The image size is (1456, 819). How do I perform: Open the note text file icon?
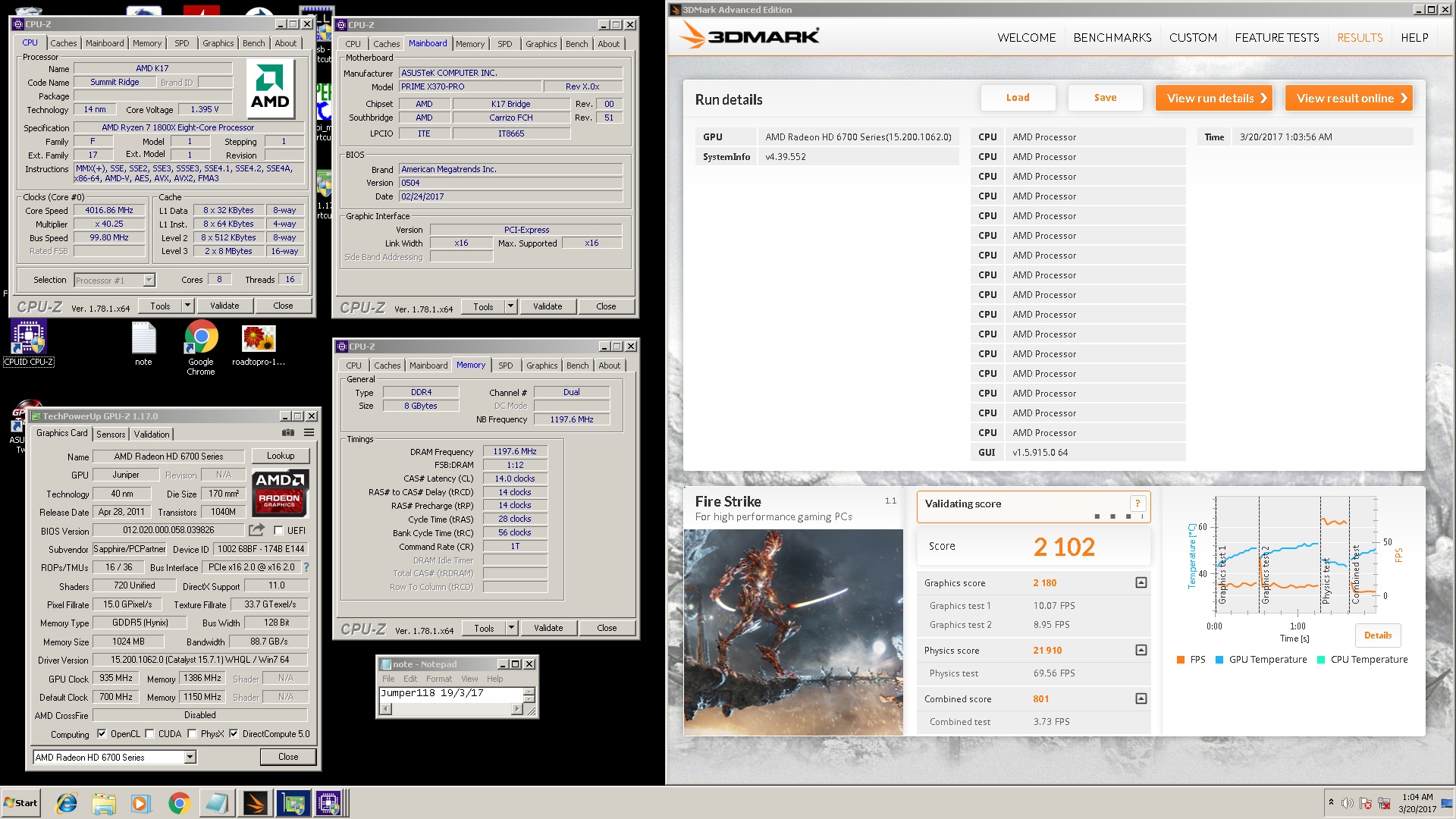tap(143, 343)
